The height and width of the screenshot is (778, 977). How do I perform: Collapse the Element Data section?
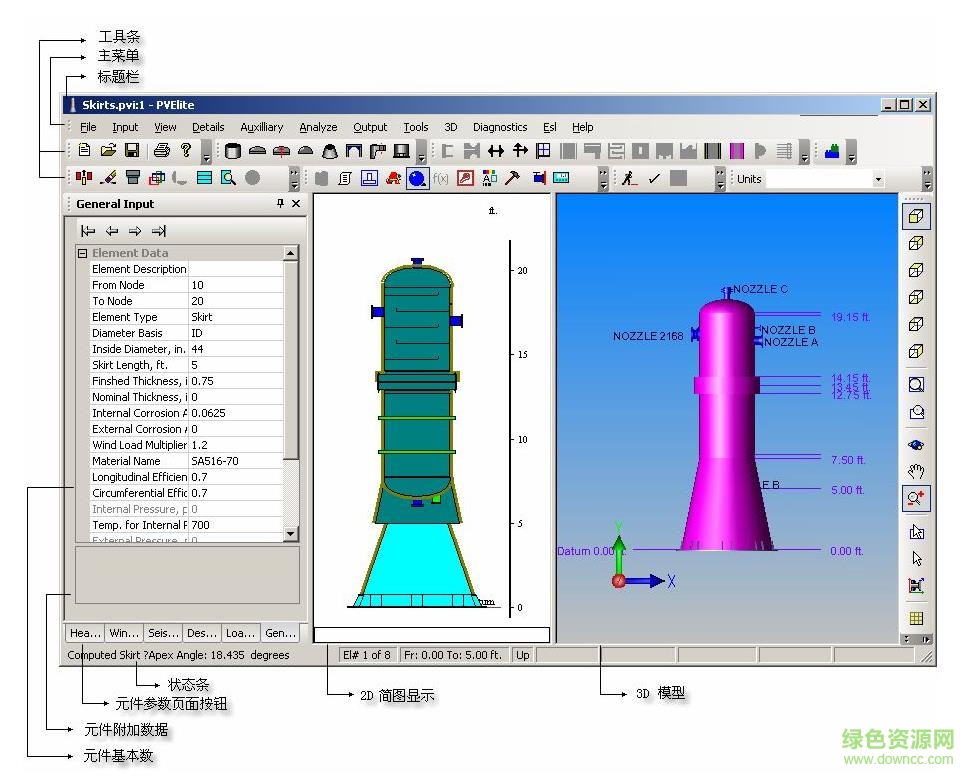83,253
